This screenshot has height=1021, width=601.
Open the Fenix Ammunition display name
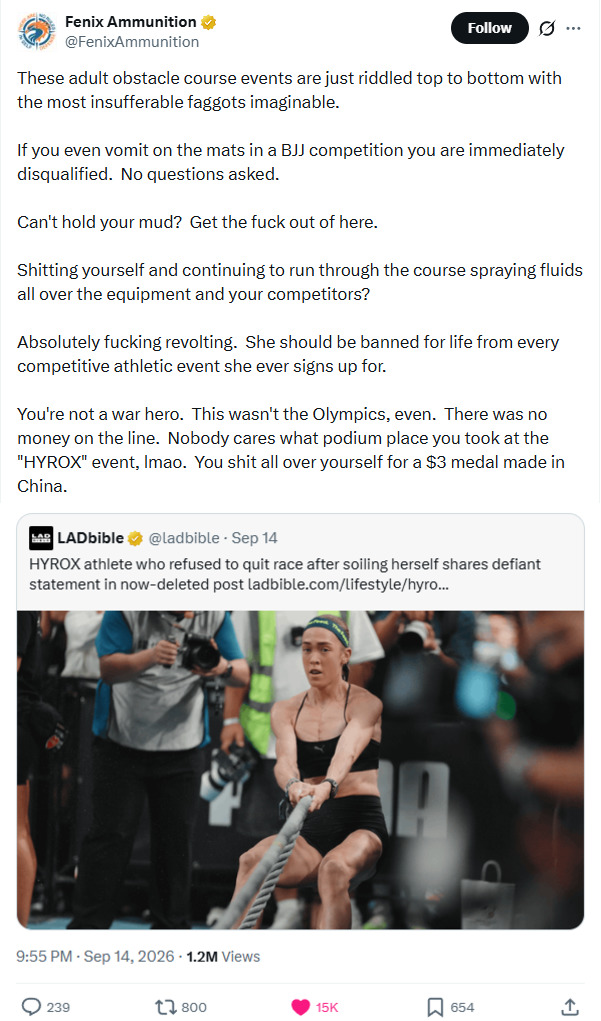[131, 22]
